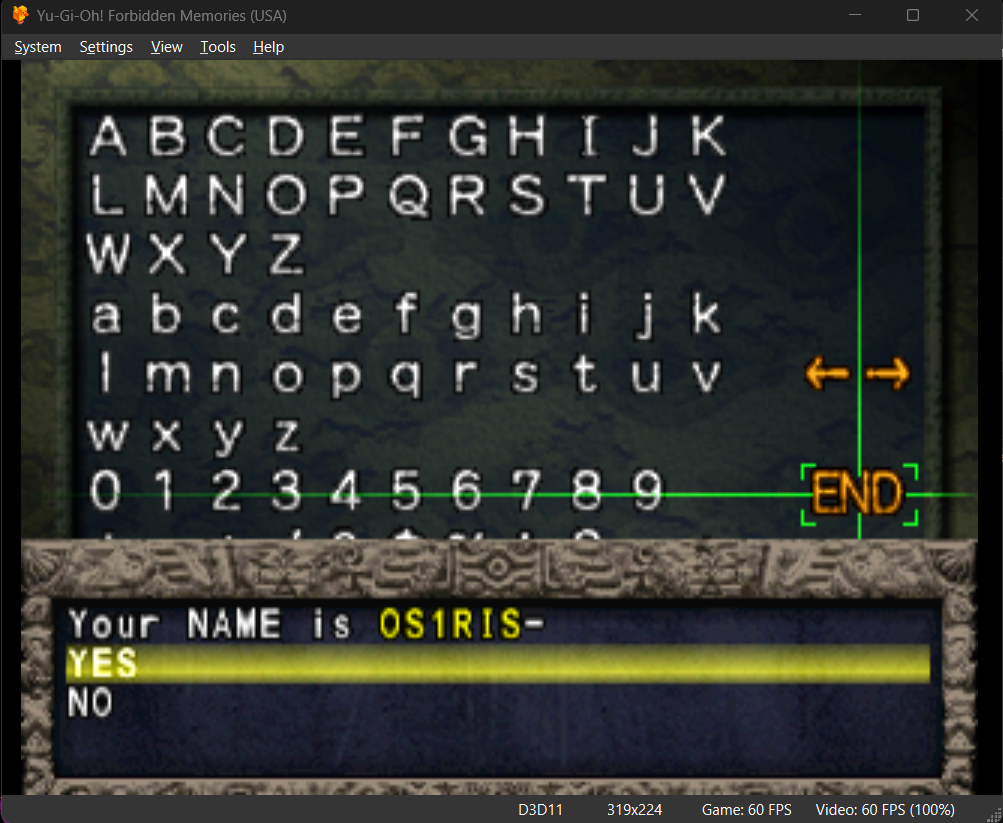Viewport: 1003px width, 823px height.
Task: Pick uppercase letter K
Action: 709,136
